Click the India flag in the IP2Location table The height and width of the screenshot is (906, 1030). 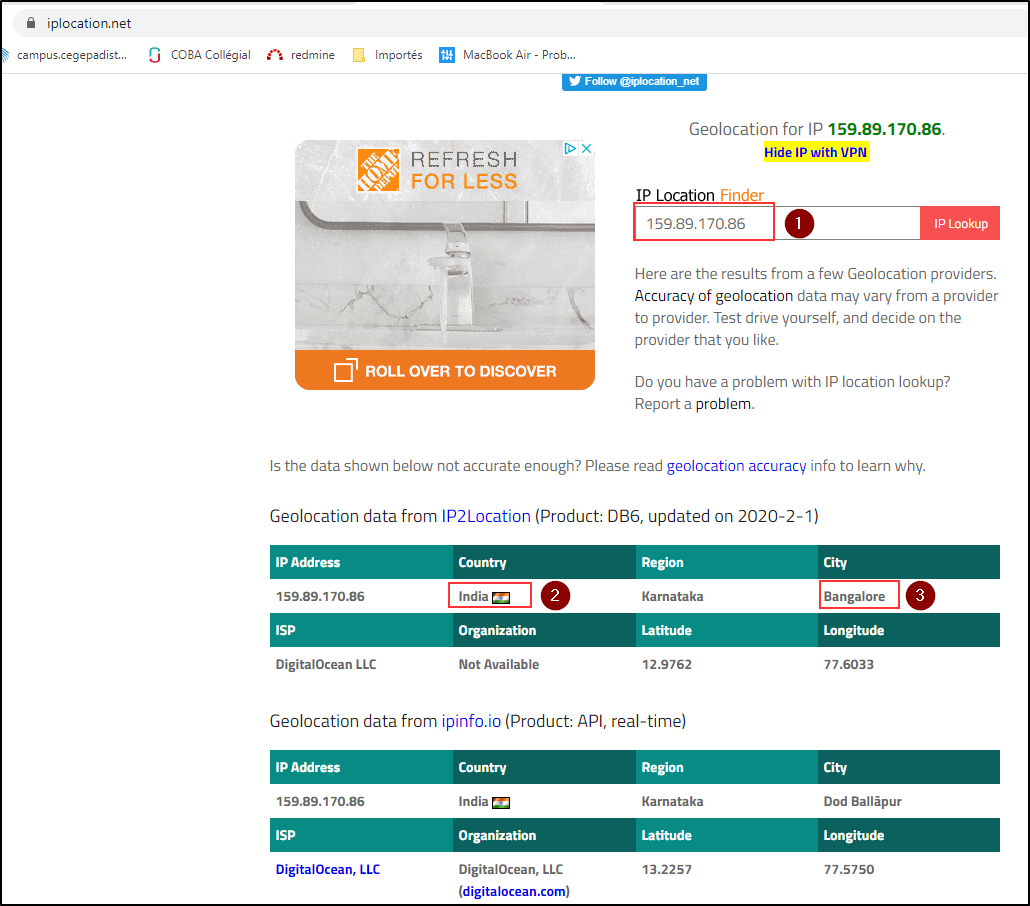coord(501,597)
